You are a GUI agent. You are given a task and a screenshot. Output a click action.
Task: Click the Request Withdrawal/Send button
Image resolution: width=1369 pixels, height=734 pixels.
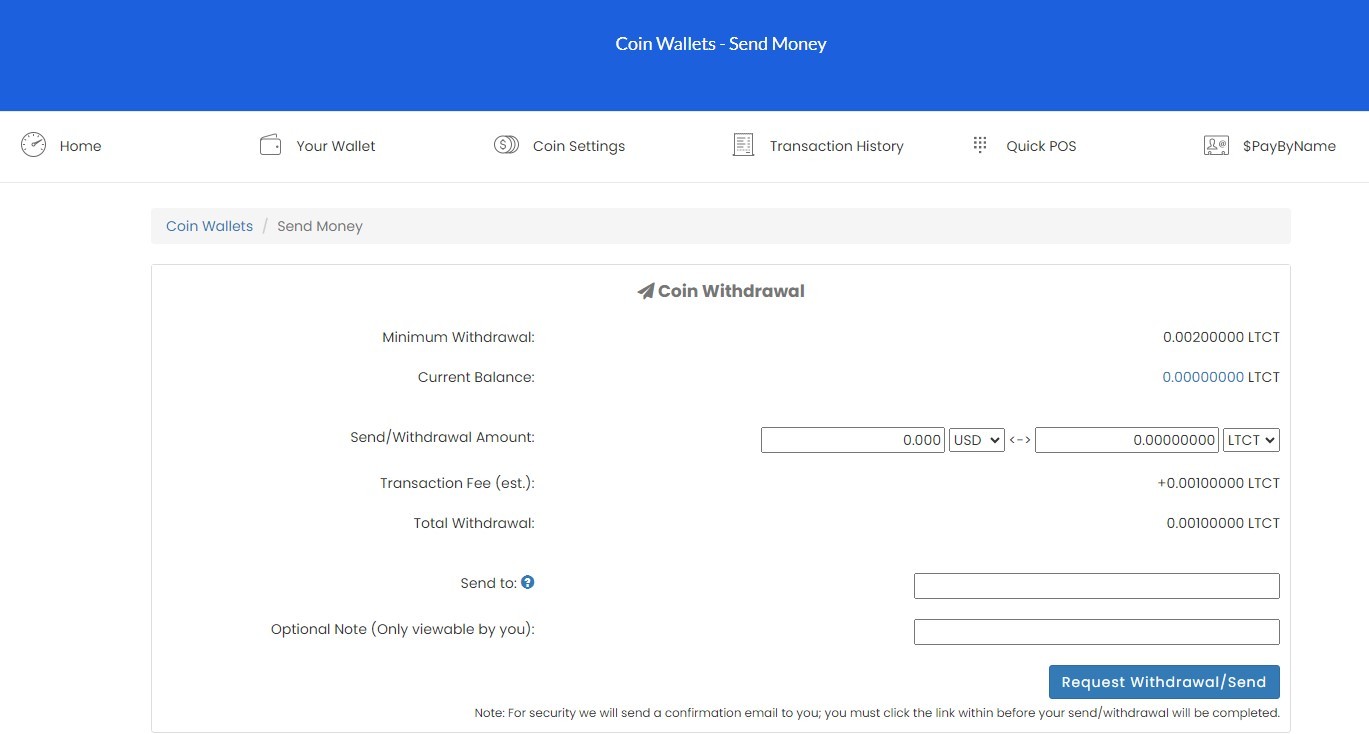(1163, 681)
